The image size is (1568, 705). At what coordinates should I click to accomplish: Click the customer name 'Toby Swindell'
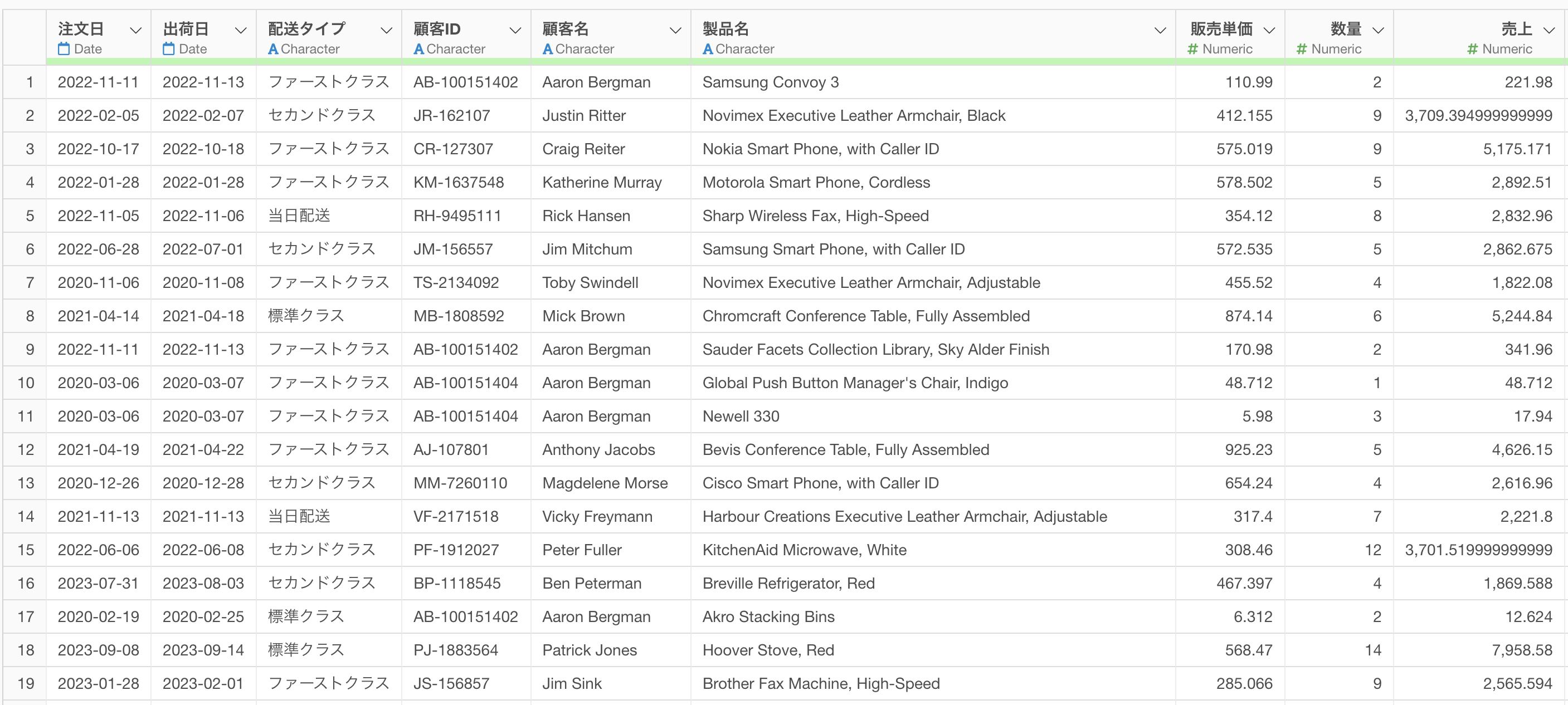click(590, 283)
